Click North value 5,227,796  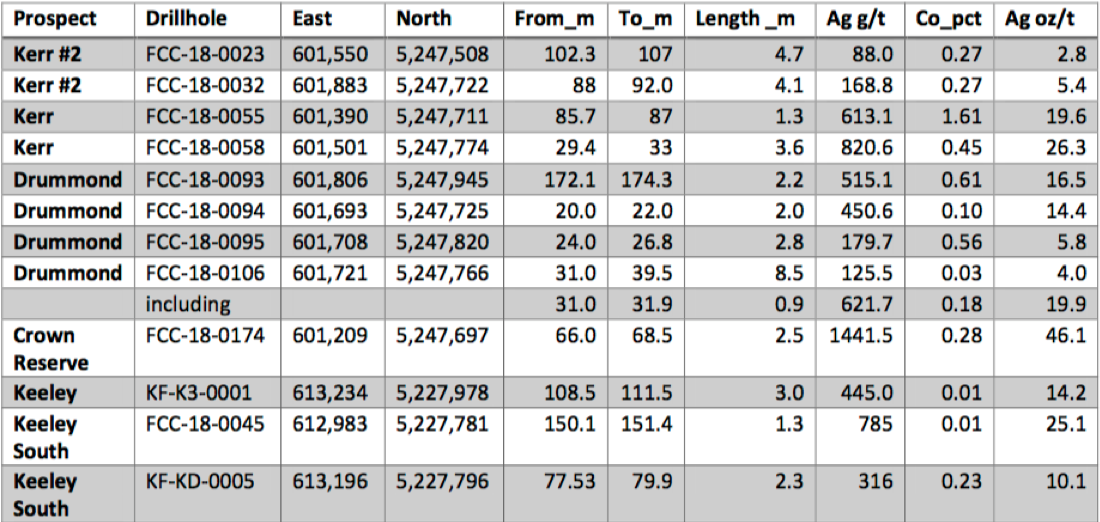point(442,483)
